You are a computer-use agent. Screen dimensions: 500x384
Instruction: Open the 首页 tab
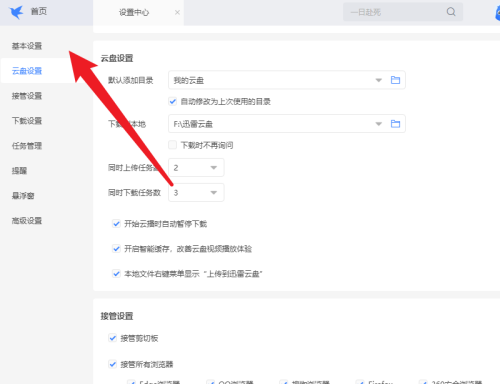[39, 12]
